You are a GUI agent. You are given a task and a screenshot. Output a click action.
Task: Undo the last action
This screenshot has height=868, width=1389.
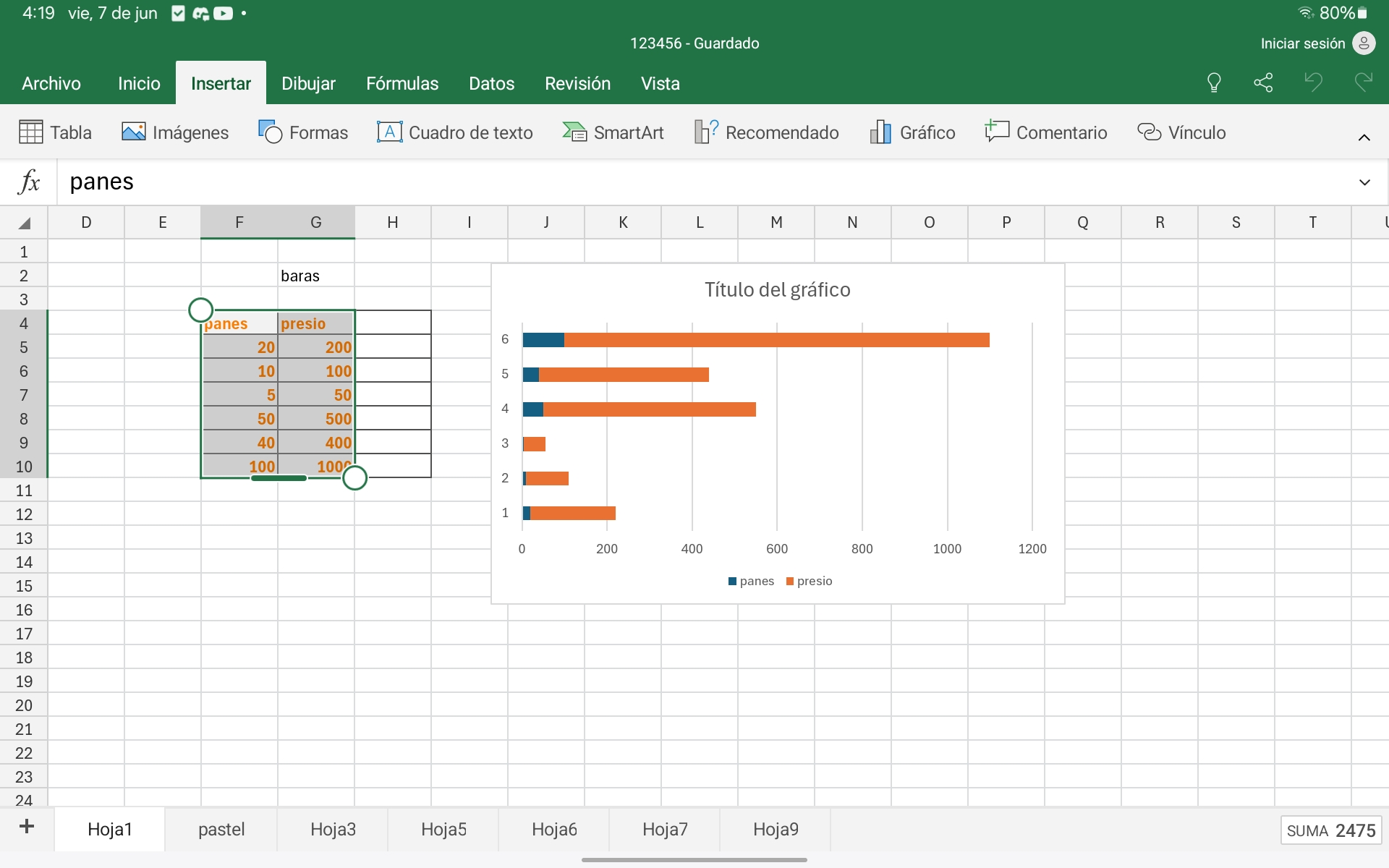(x=1313, y=82)
